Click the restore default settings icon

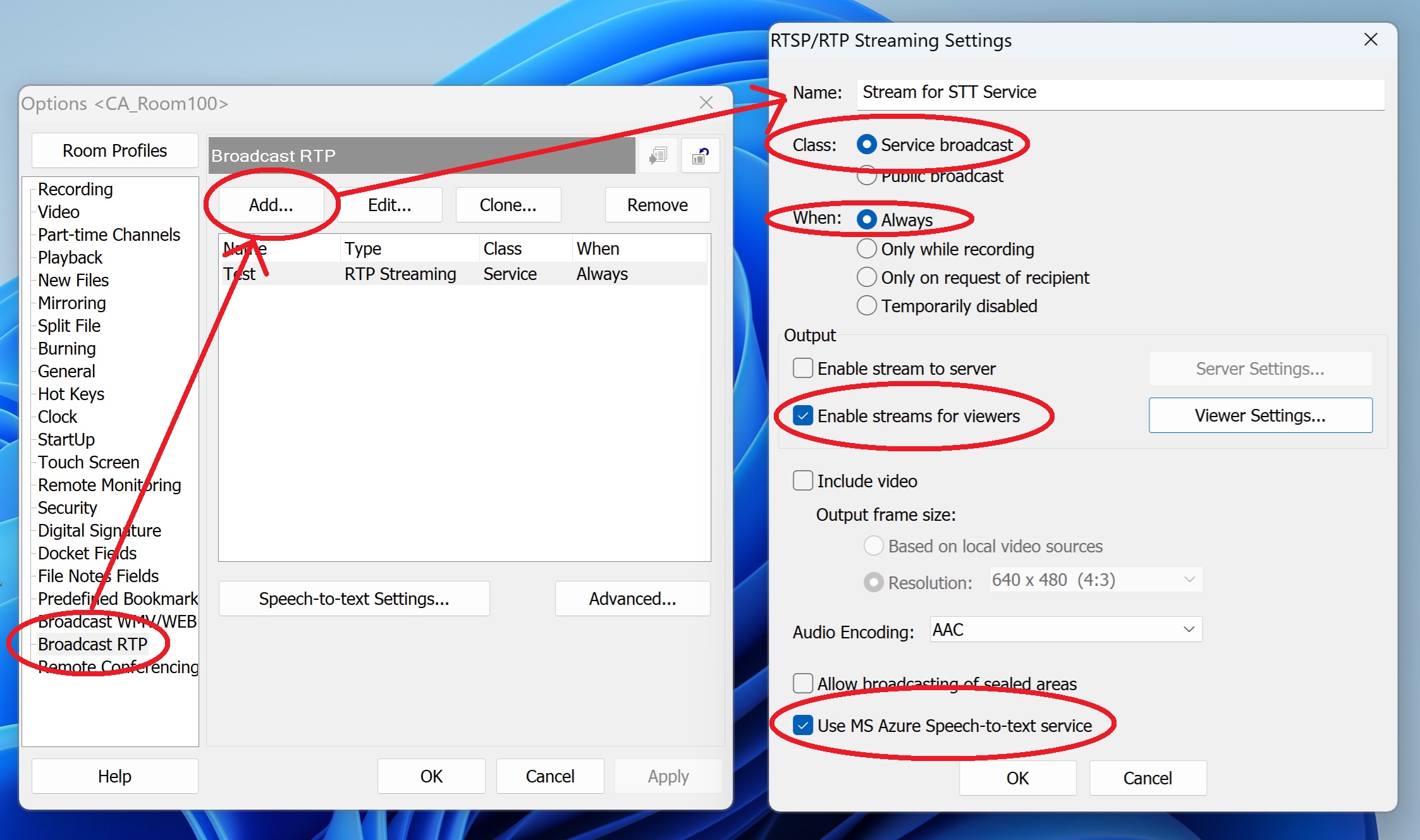(x=700, y=155)
